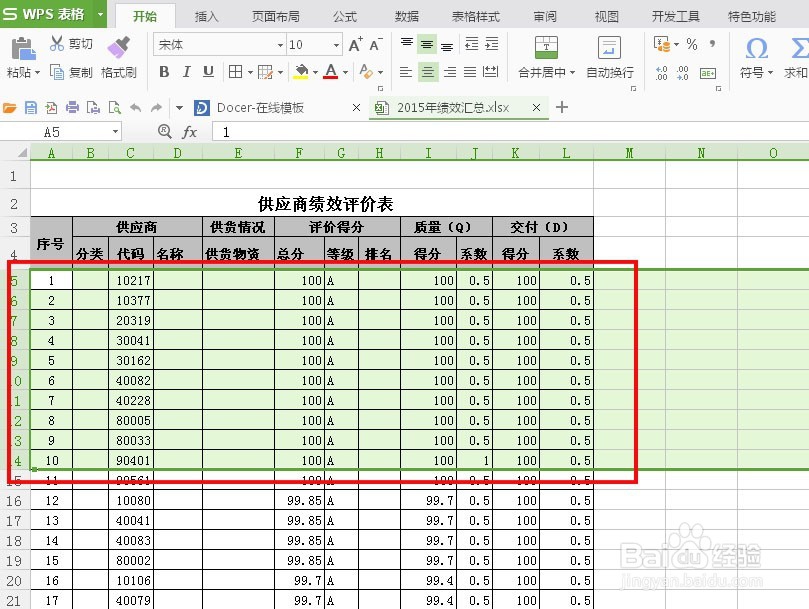This screenshot has width=809, height=609.
Task: Expand the Merge and Center dropdown arrow
Action: click(572, 72)
